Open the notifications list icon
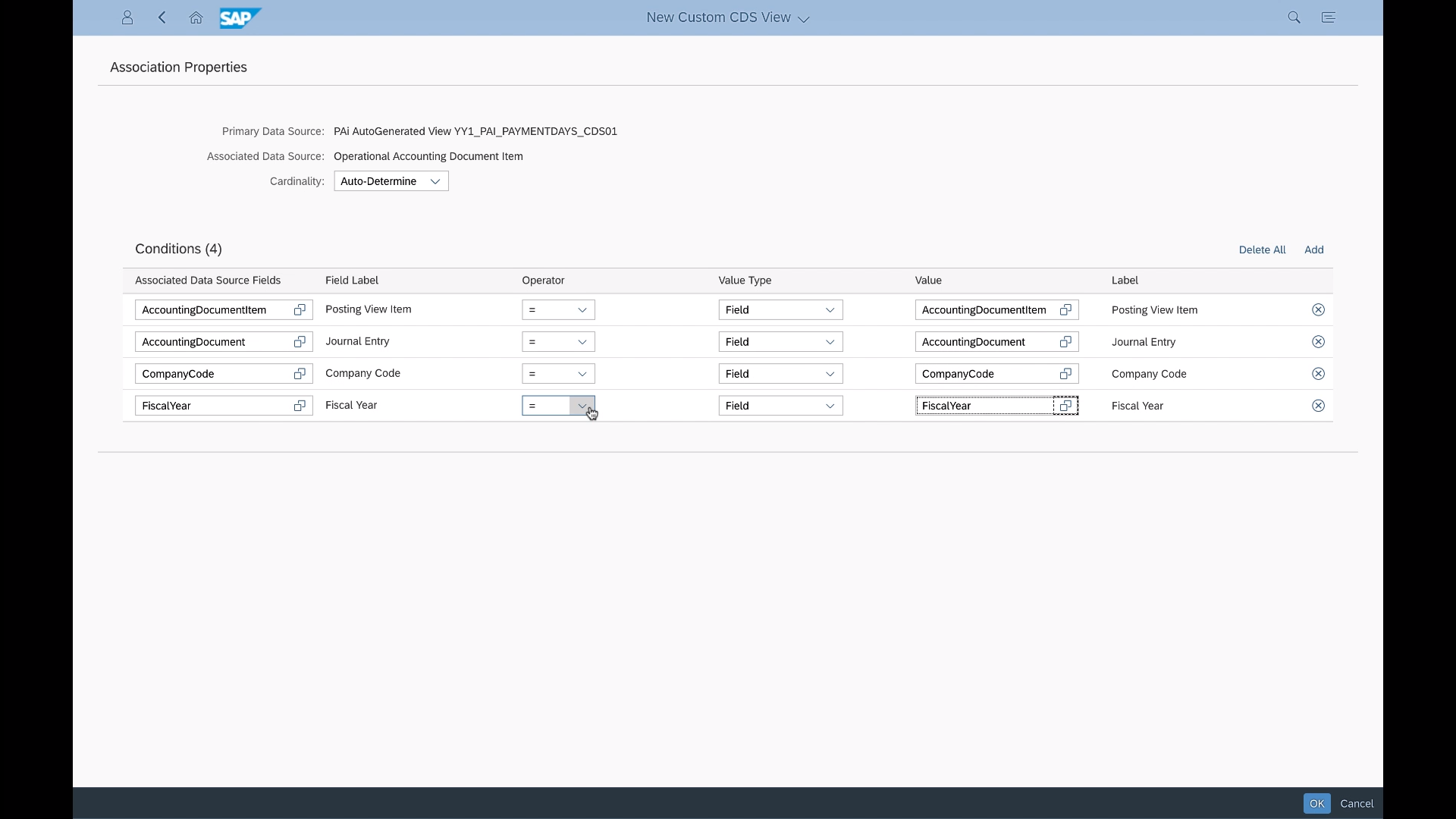 pyautogui.click(x=1328, y=17)
